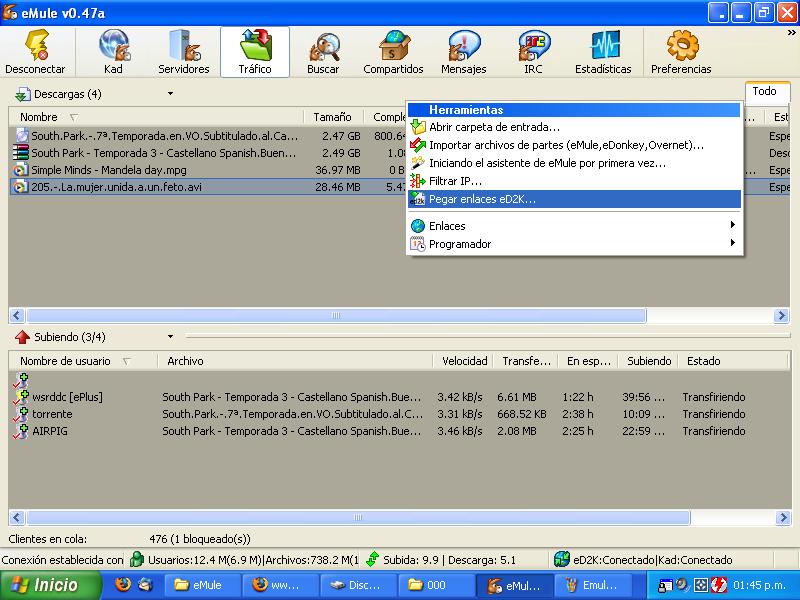Open the IRC toolbar button
The height and width of the screenshot is (600, 800).
click(x=533, y=52)
